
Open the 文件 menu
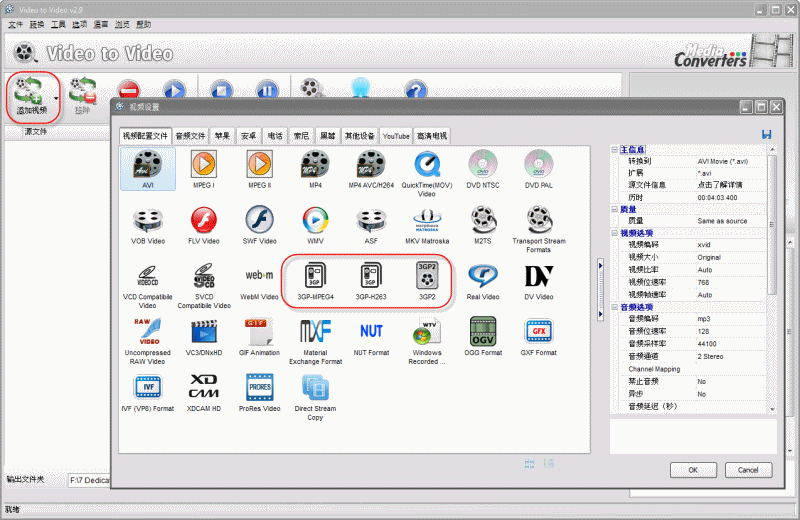coord(15,24)
